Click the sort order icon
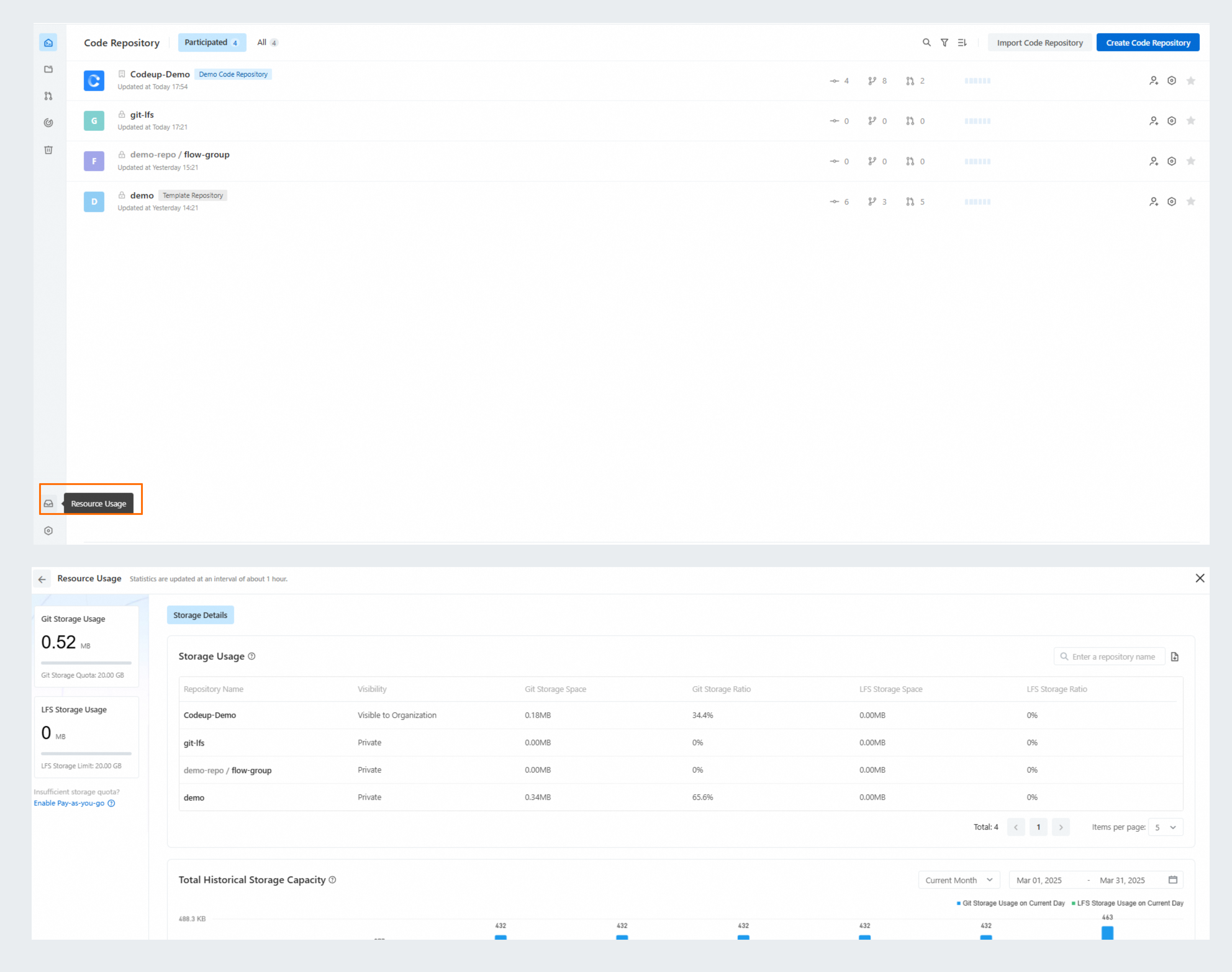Screen dimensions: 1232x972 (x=962, y=43)
